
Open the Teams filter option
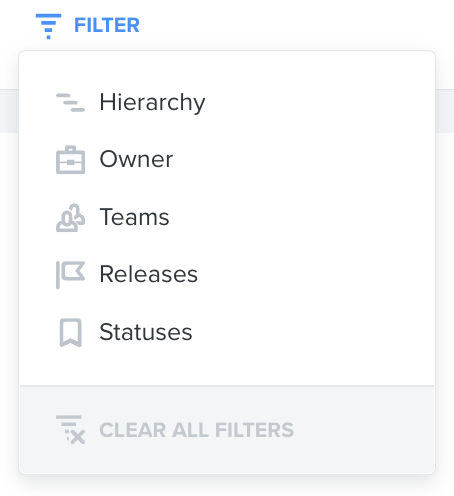click(134, 217)
